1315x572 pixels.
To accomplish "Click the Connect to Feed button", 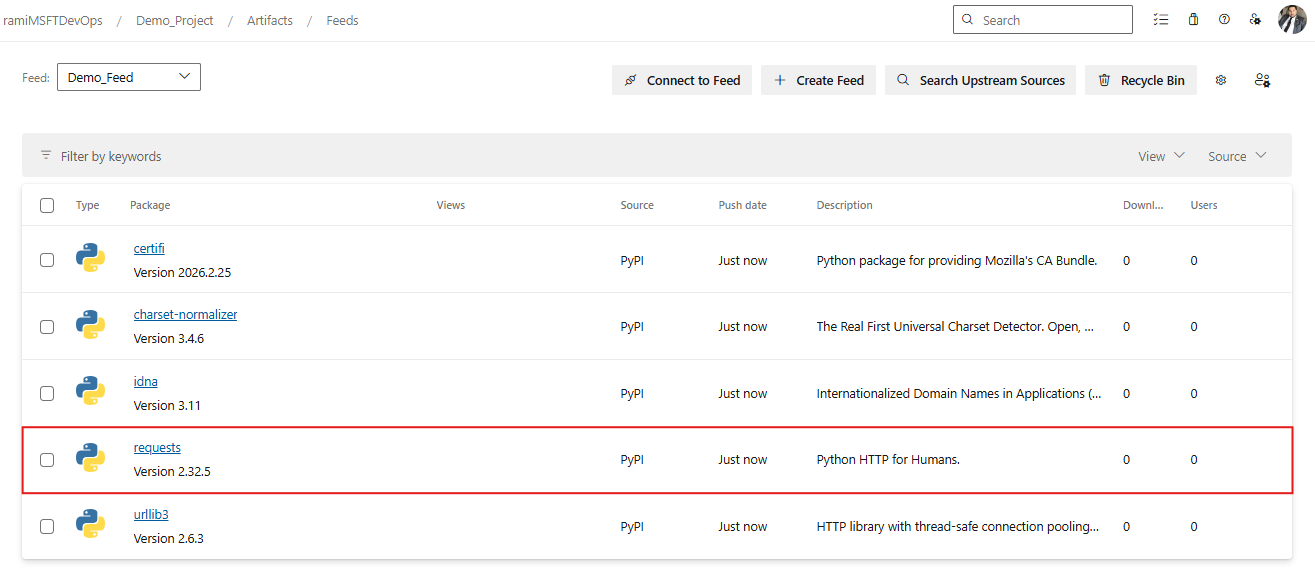I will (682, 80).
